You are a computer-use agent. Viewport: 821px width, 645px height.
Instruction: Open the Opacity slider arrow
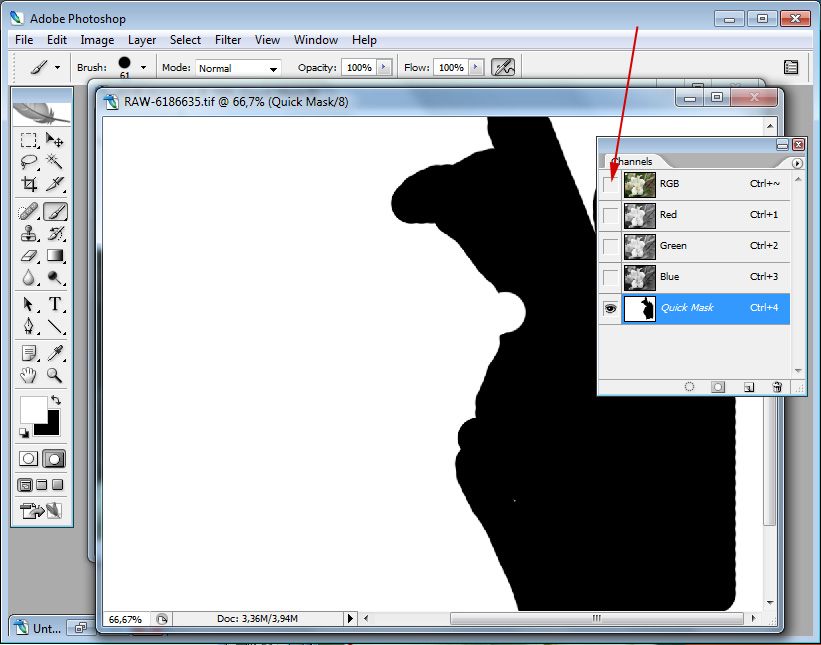[384, 67]
